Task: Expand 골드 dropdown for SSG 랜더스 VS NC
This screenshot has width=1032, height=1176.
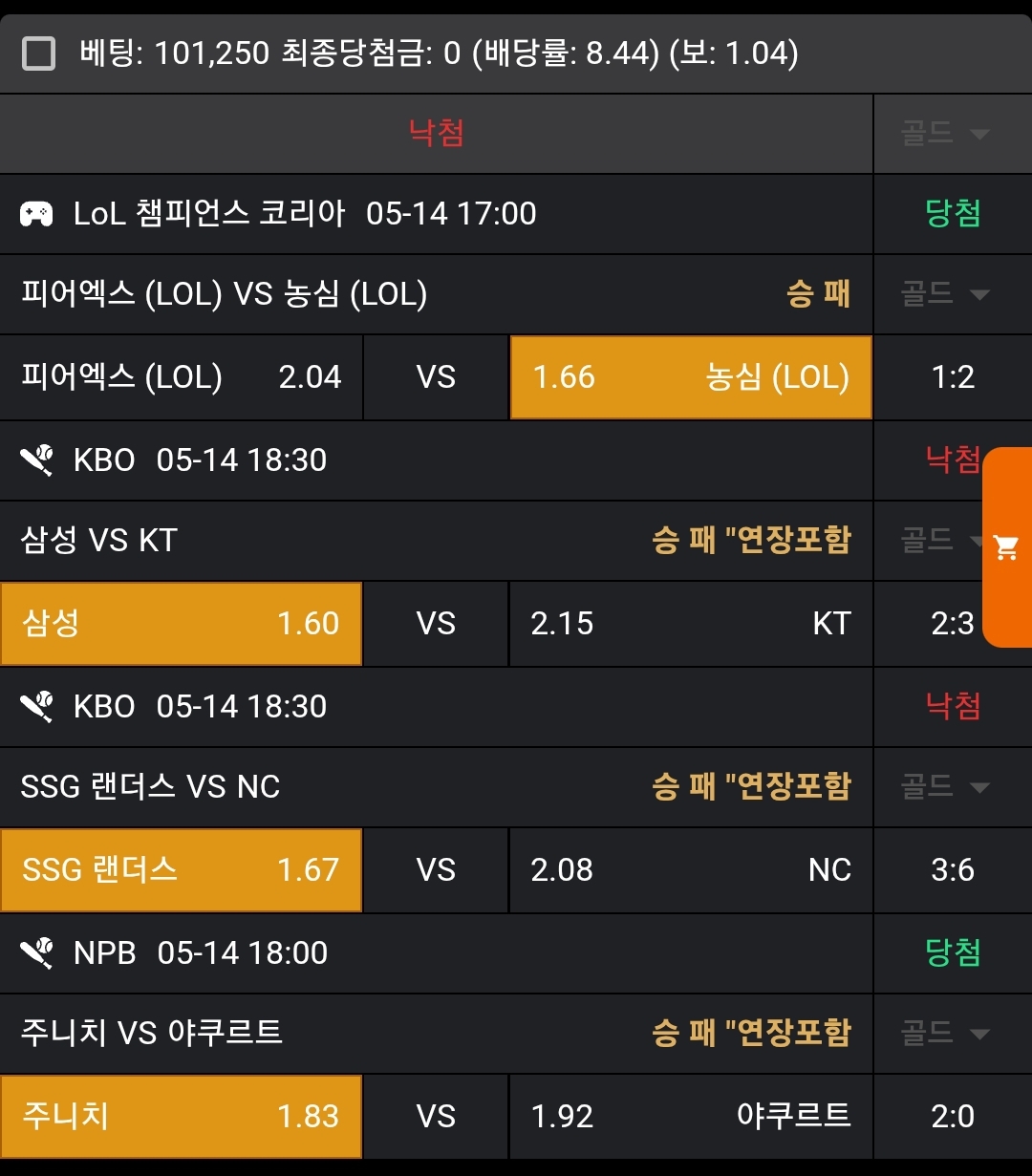Action: coord(944,787)
